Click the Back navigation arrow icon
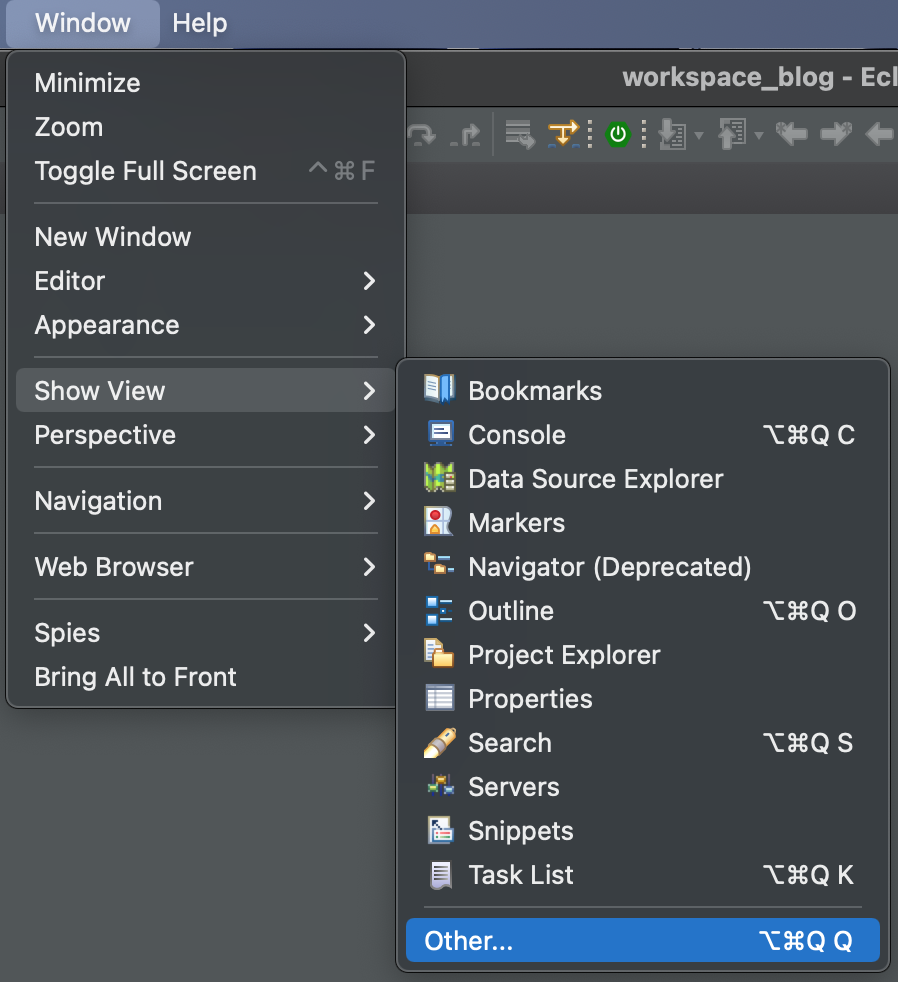The image size is (898, 982). (879, 134)
